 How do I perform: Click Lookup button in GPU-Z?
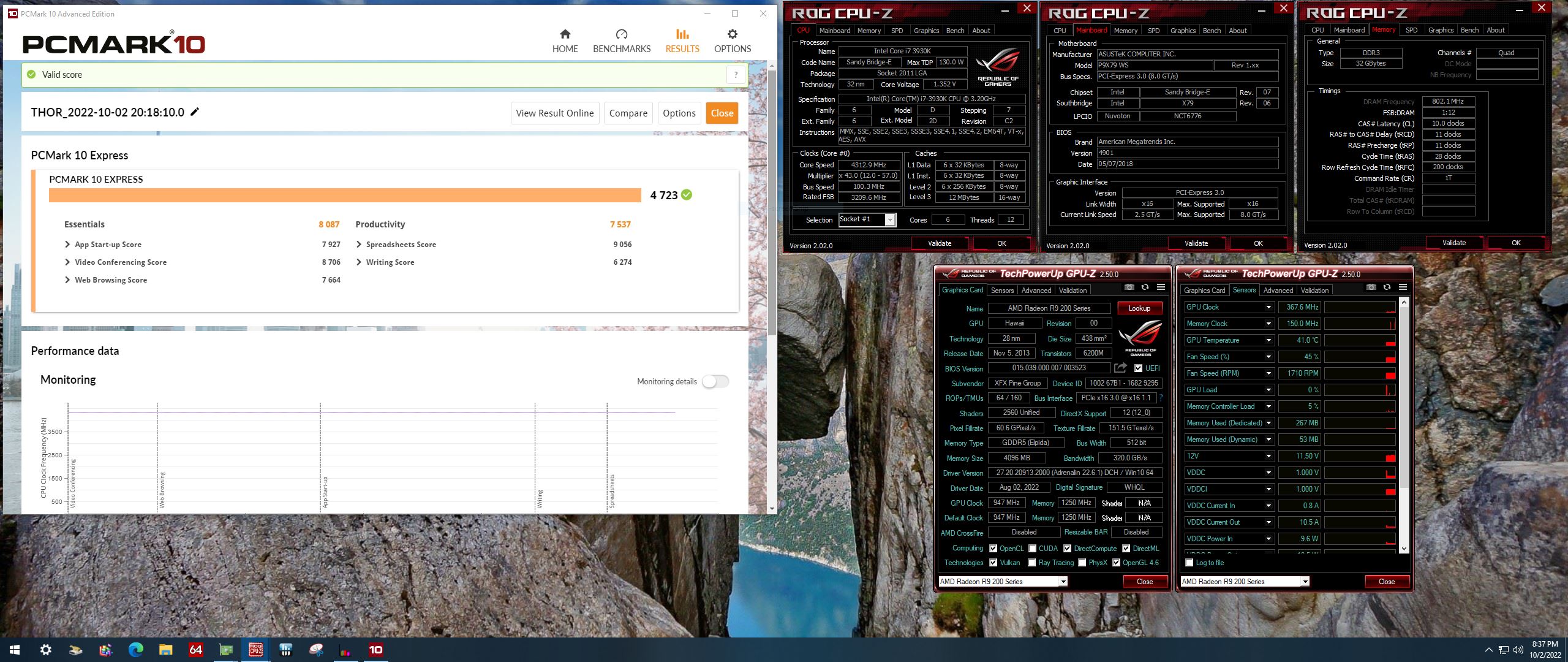coord(1139,308)
